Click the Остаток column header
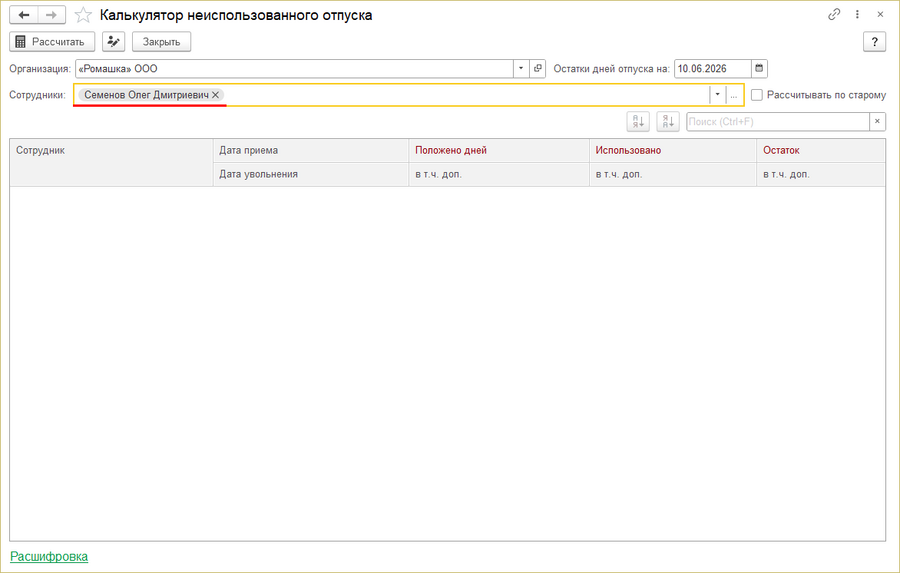 tap(821, 150)
